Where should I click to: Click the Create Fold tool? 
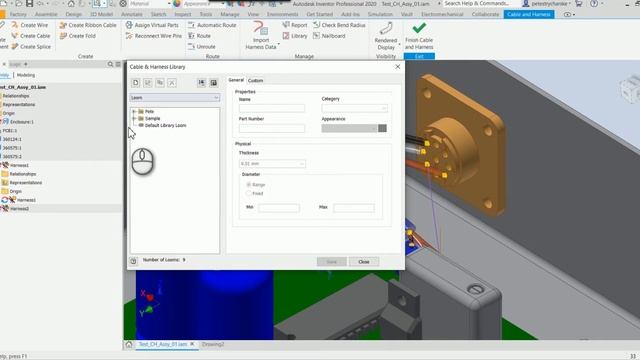tap(78, 36)
